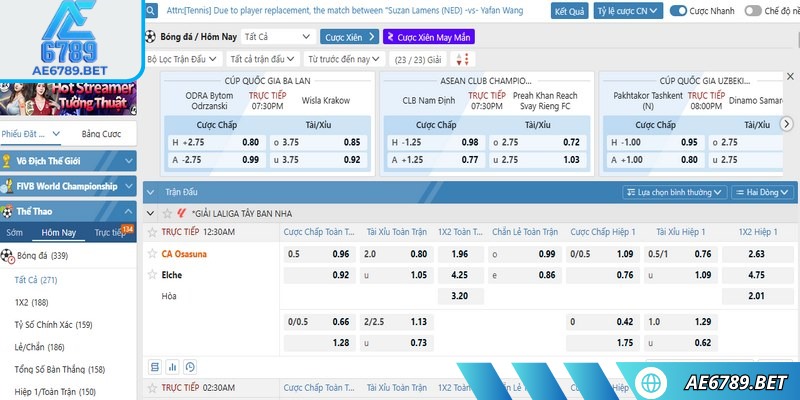Star the Elche team
This screenshot has width=800, height=400.
tap(152, 274)
